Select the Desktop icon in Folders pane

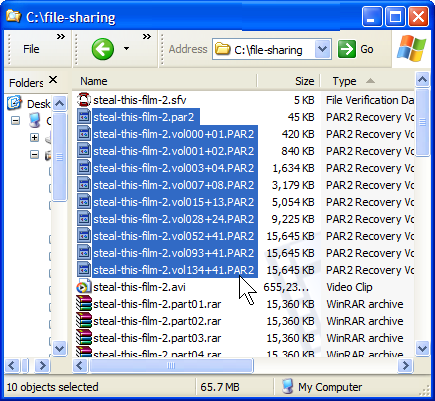pos(15,103)
